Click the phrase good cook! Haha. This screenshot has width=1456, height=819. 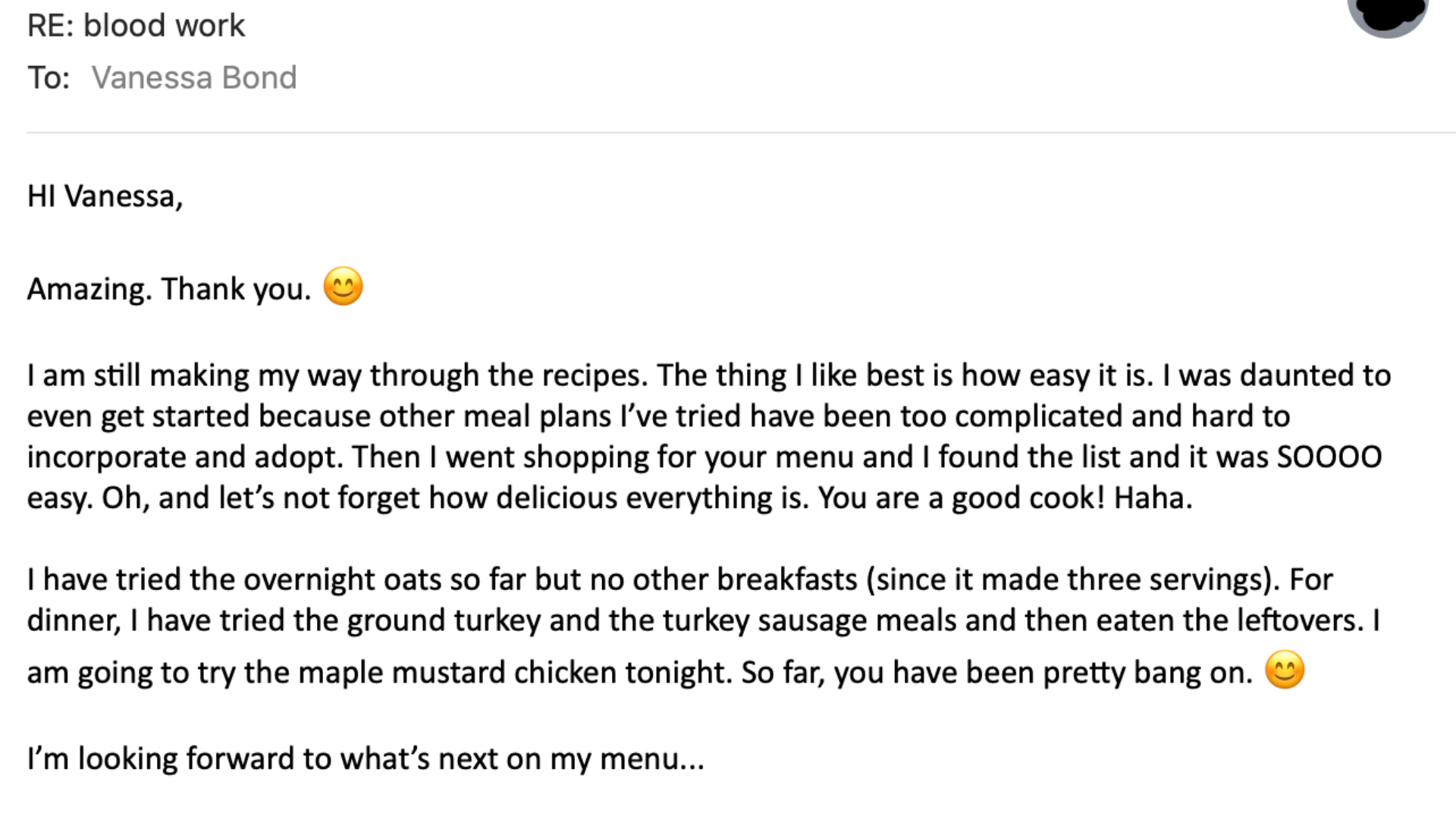click(x=1072, y=498)
